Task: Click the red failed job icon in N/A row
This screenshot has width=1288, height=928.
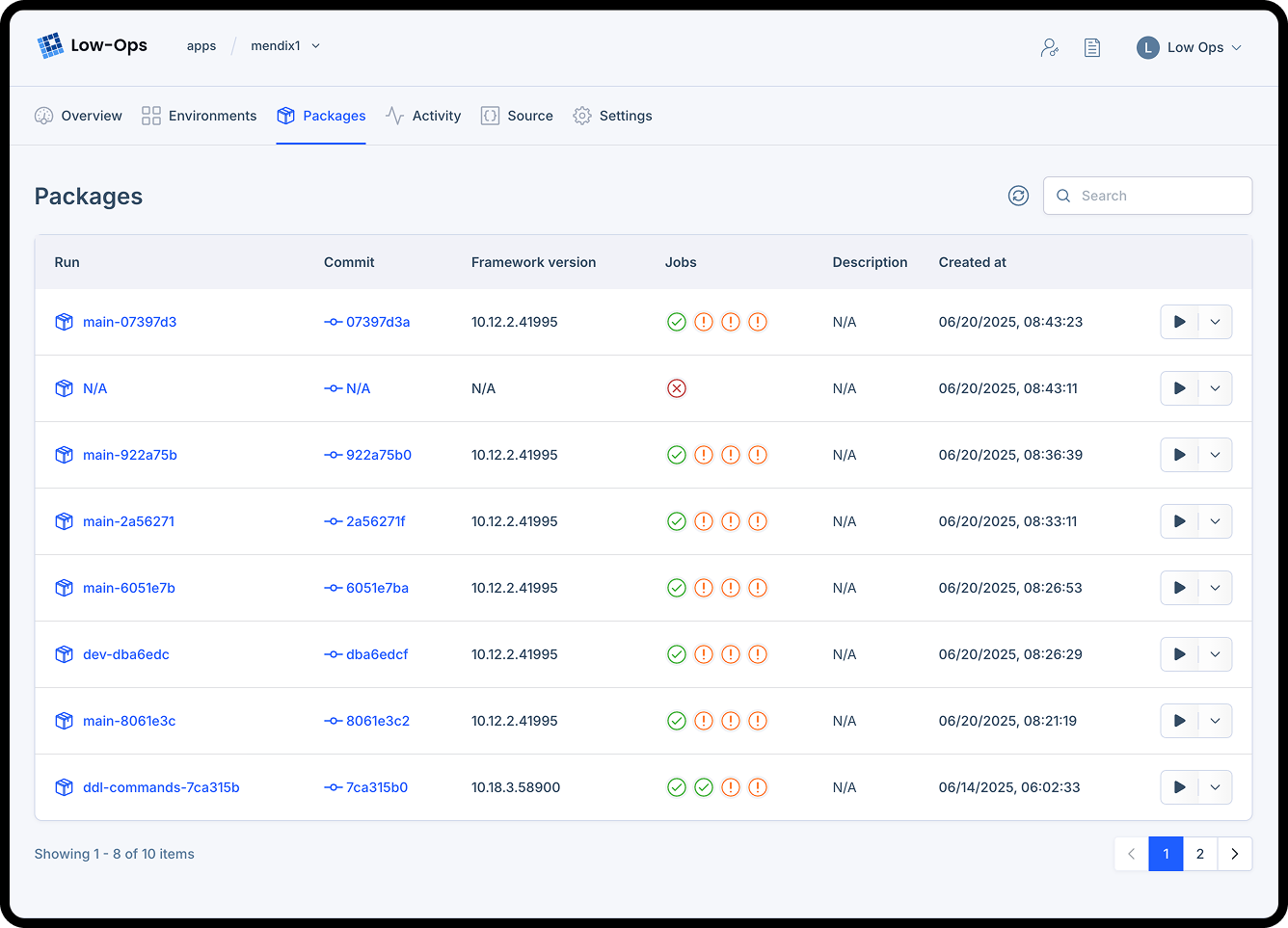Action: 677,388
